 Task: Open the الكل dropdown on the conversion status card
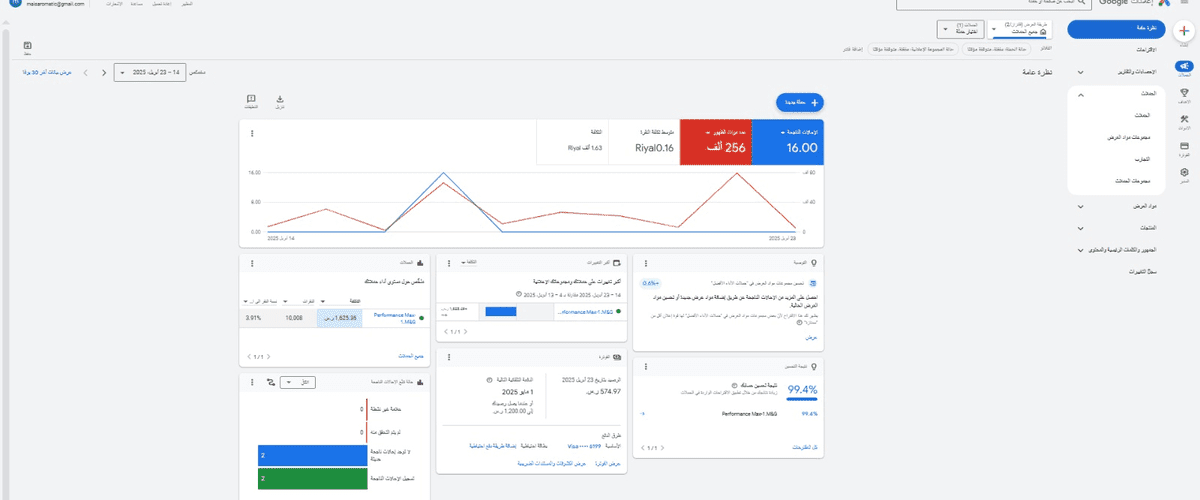click(x=297, y=382)
